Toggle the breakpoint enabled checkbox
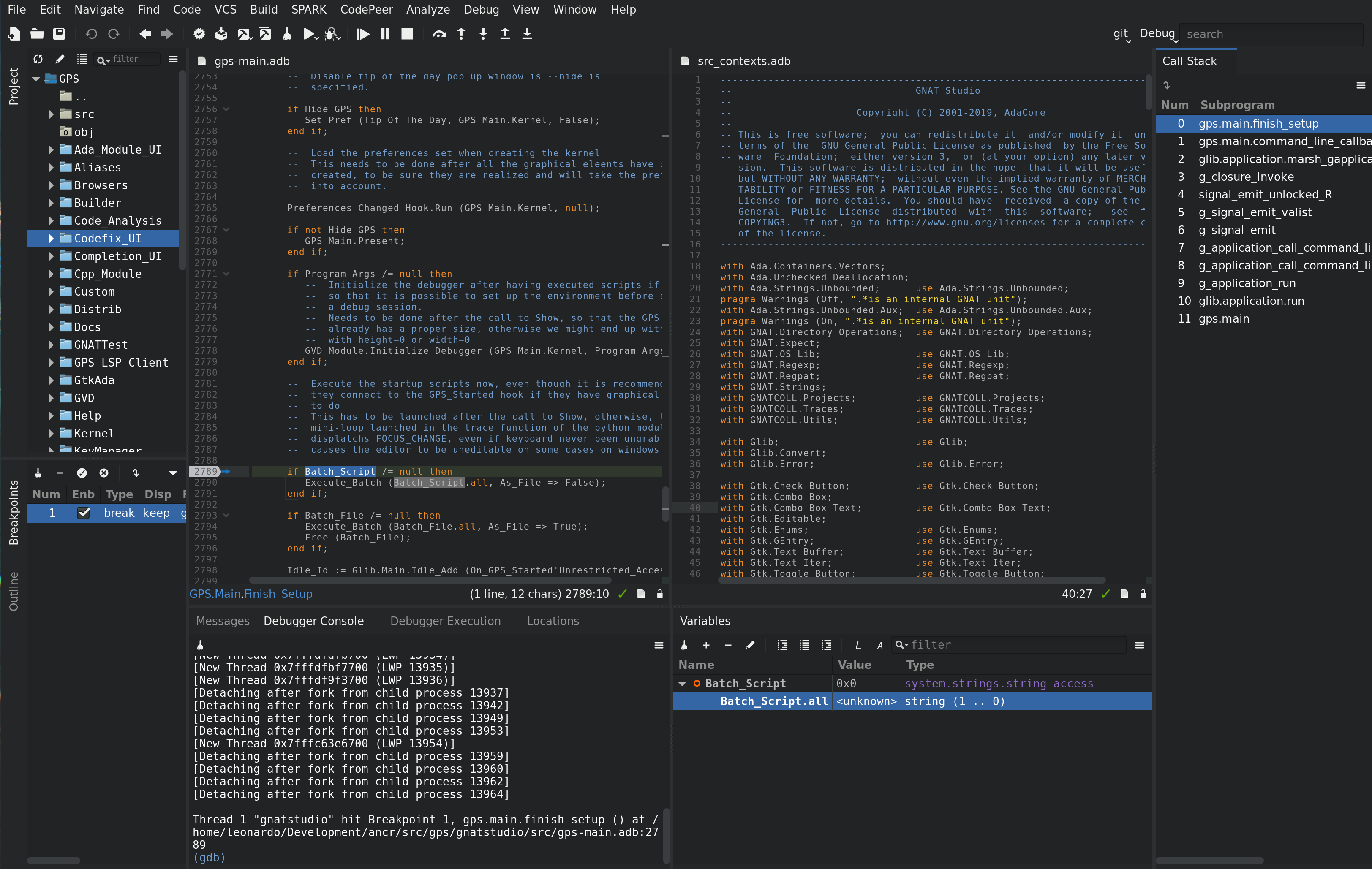 click(83, 514)
